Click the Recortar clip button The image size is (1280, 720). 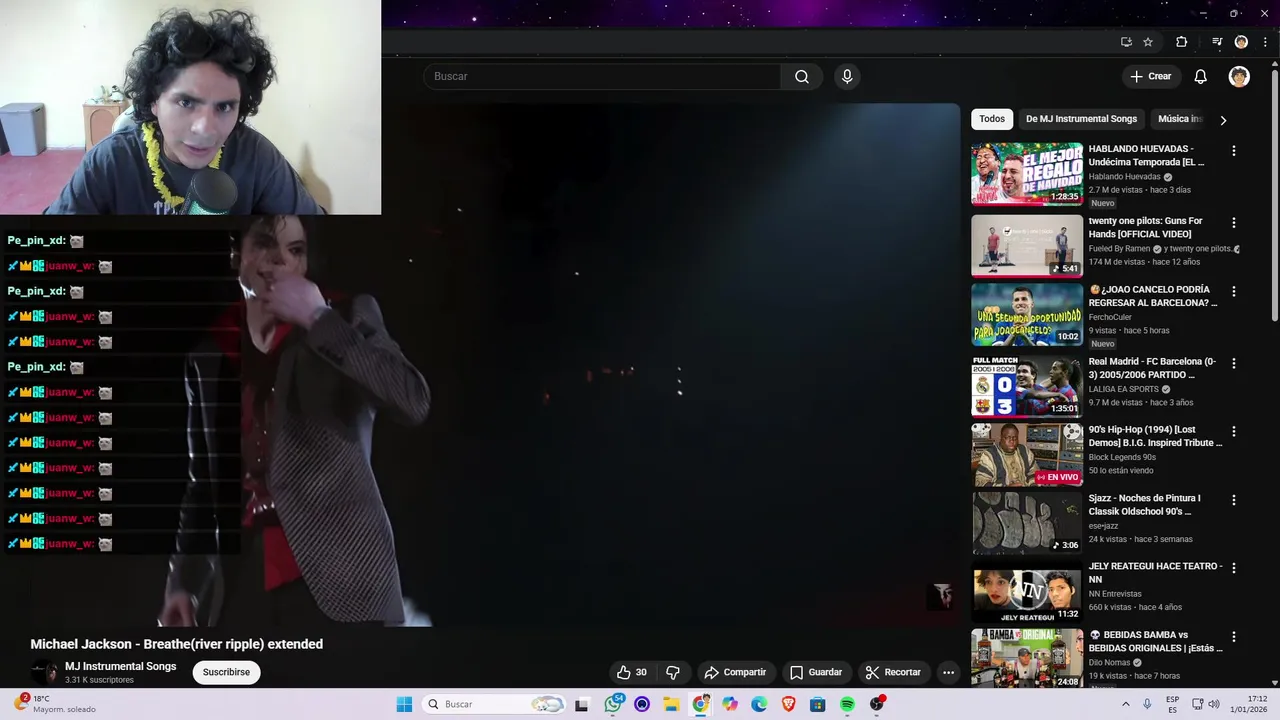893,672
